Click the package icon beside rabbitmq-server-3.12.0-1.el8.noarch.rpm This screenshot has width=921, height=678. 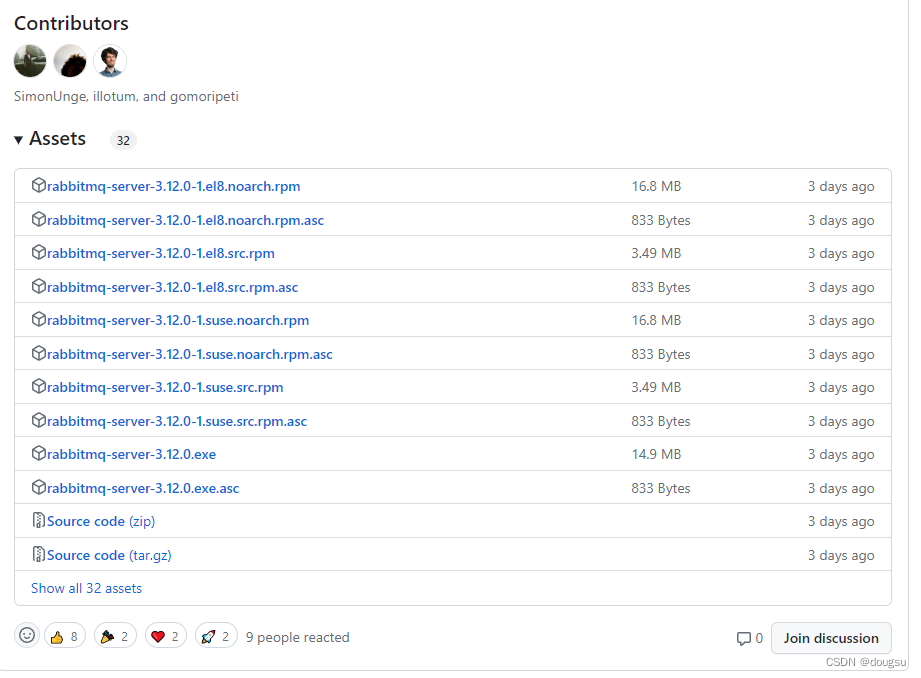38,185
